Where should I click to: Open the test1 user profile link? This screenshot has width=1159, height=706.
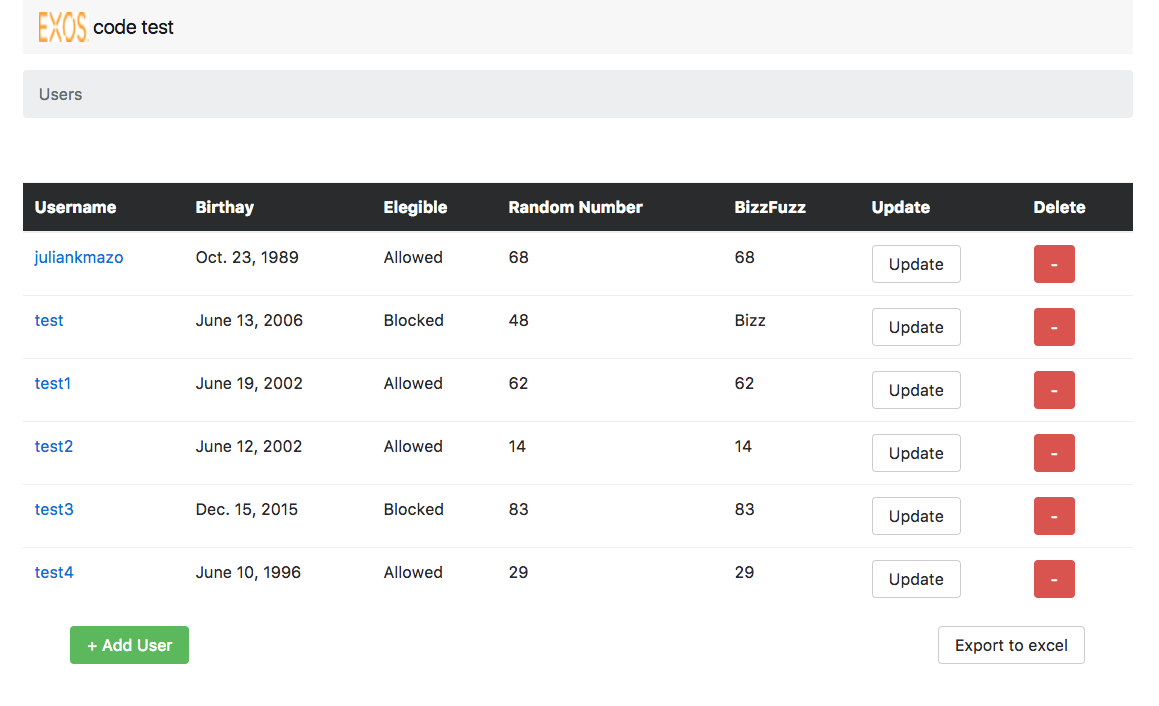coord(53,383)
